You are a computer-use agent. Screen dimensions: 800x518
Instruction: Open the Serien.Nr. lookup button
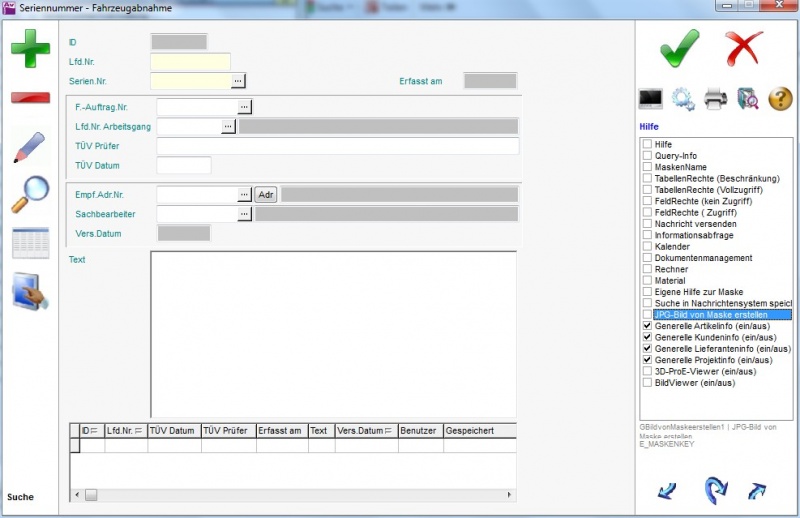point(238,80)
